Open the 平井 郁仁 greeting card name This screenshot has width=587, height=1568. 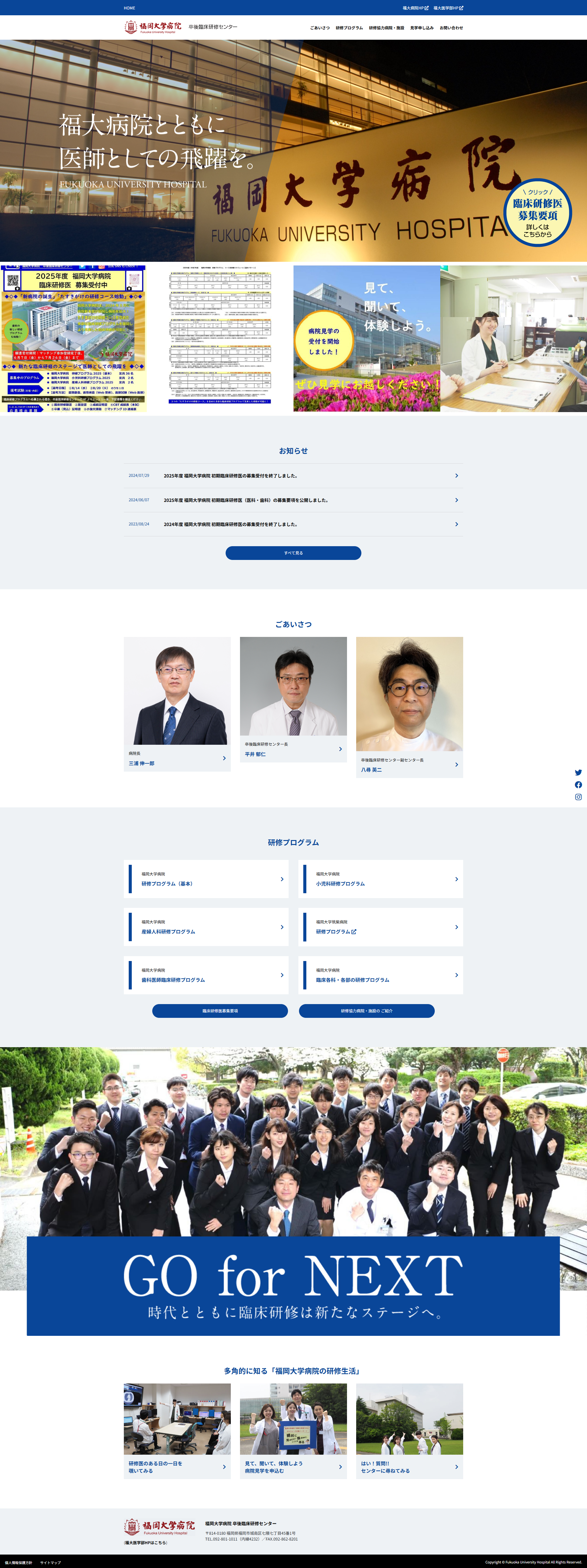pyautogui.click(x=255, y=754)
